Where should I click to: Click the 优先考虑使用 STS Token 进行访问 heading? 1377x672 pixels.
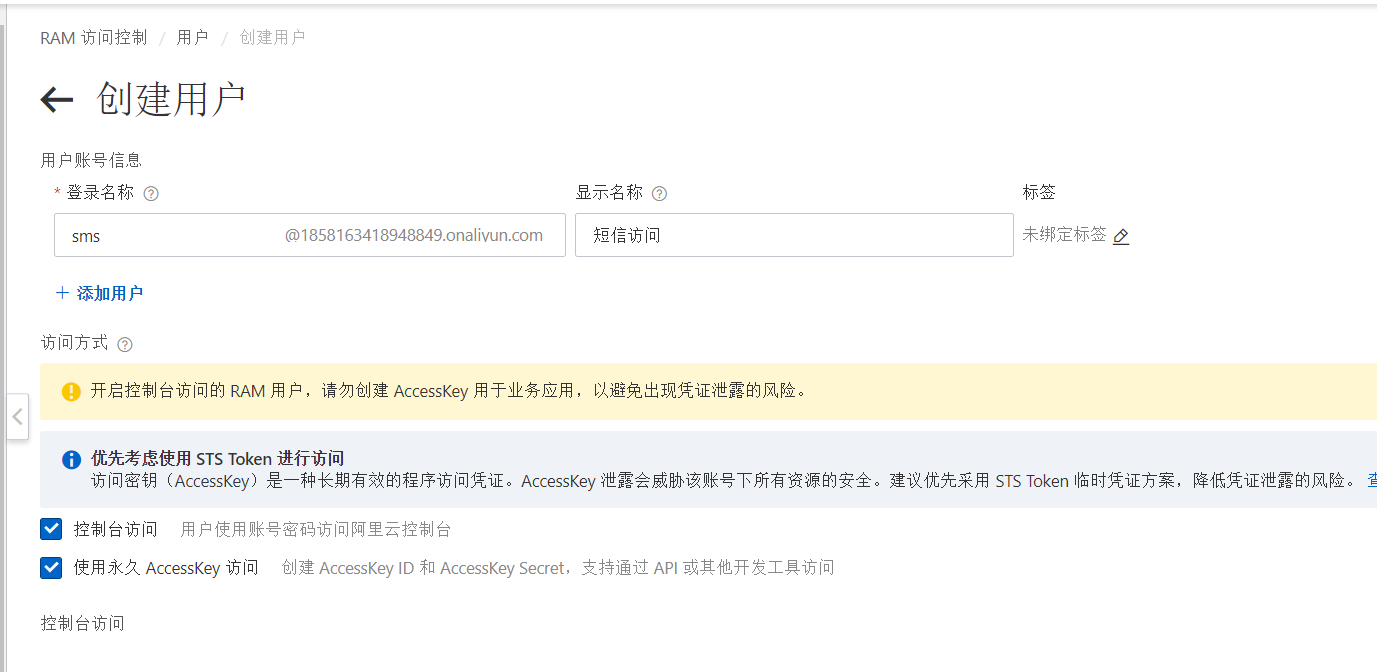217,459
